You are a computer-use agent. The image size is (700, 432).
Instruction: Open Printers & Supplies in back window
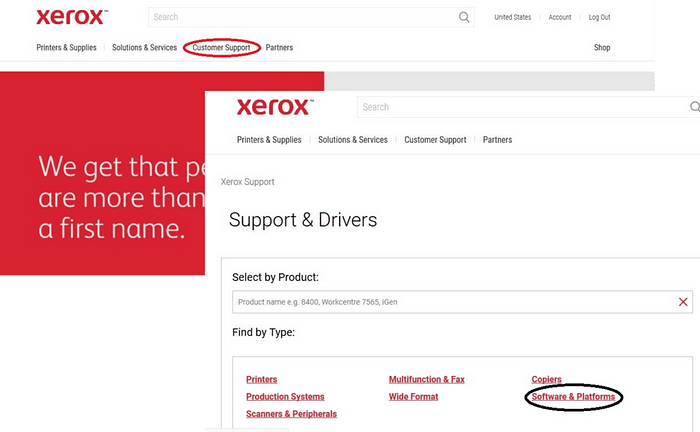pos(66,47)
